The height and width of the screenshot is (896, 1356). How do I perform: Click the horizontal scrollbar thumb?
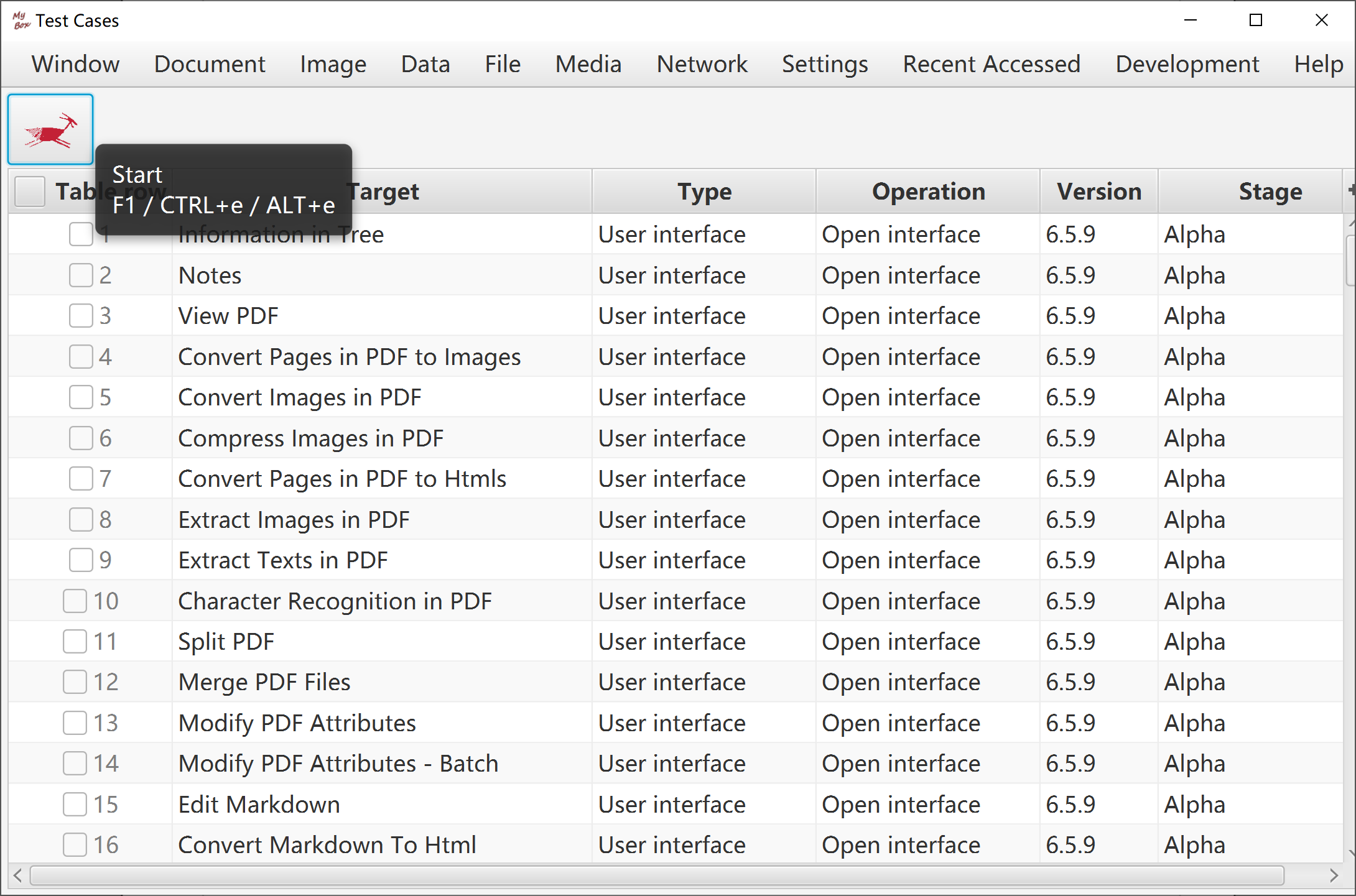point(657,875)
